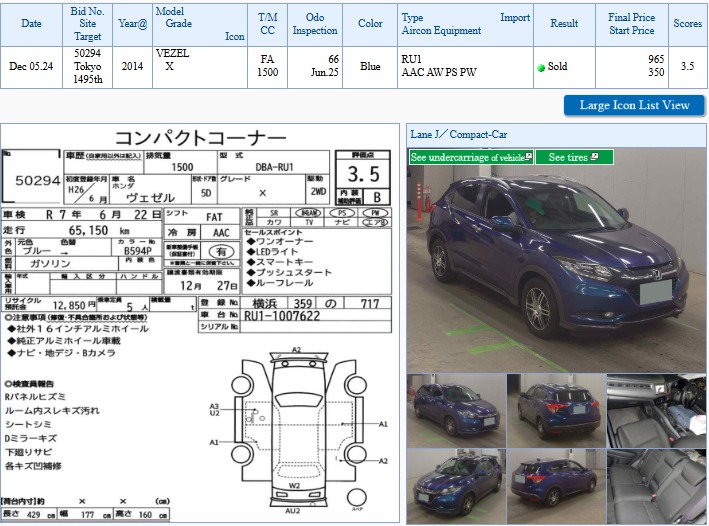Click the 3.5 grade on auction sheet

(x=363, y=174)
